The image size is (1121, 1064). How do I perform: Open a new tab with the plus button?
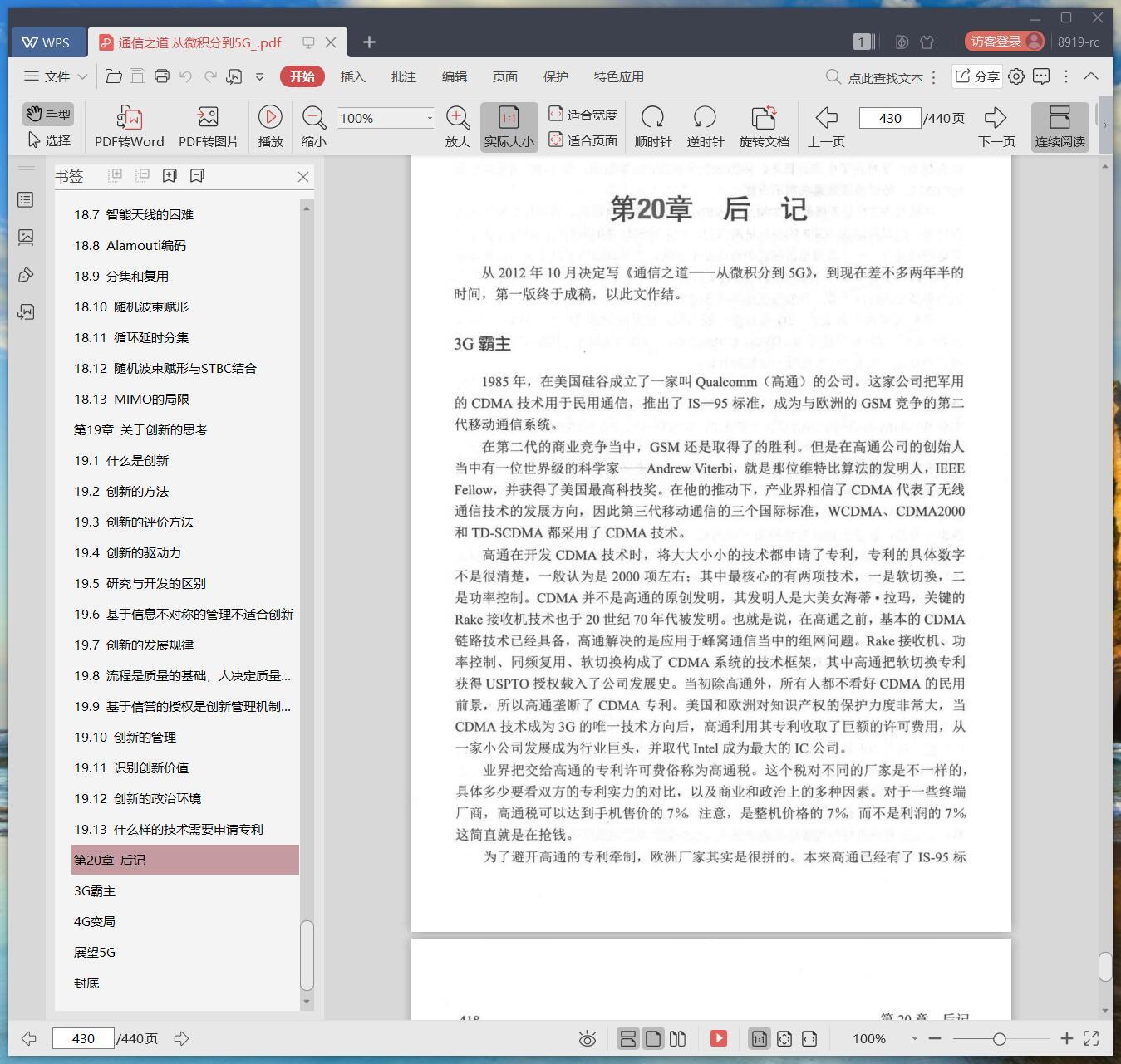[369, 42]
